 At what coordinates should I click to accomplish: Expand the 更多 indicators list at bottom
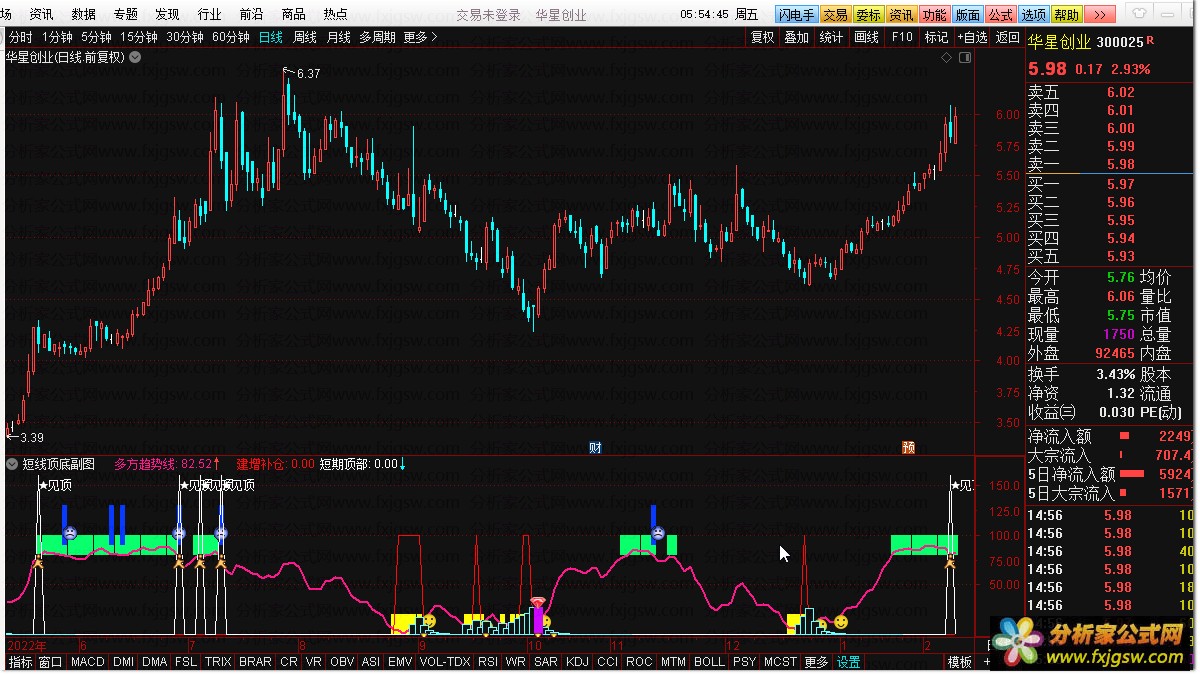816,662
